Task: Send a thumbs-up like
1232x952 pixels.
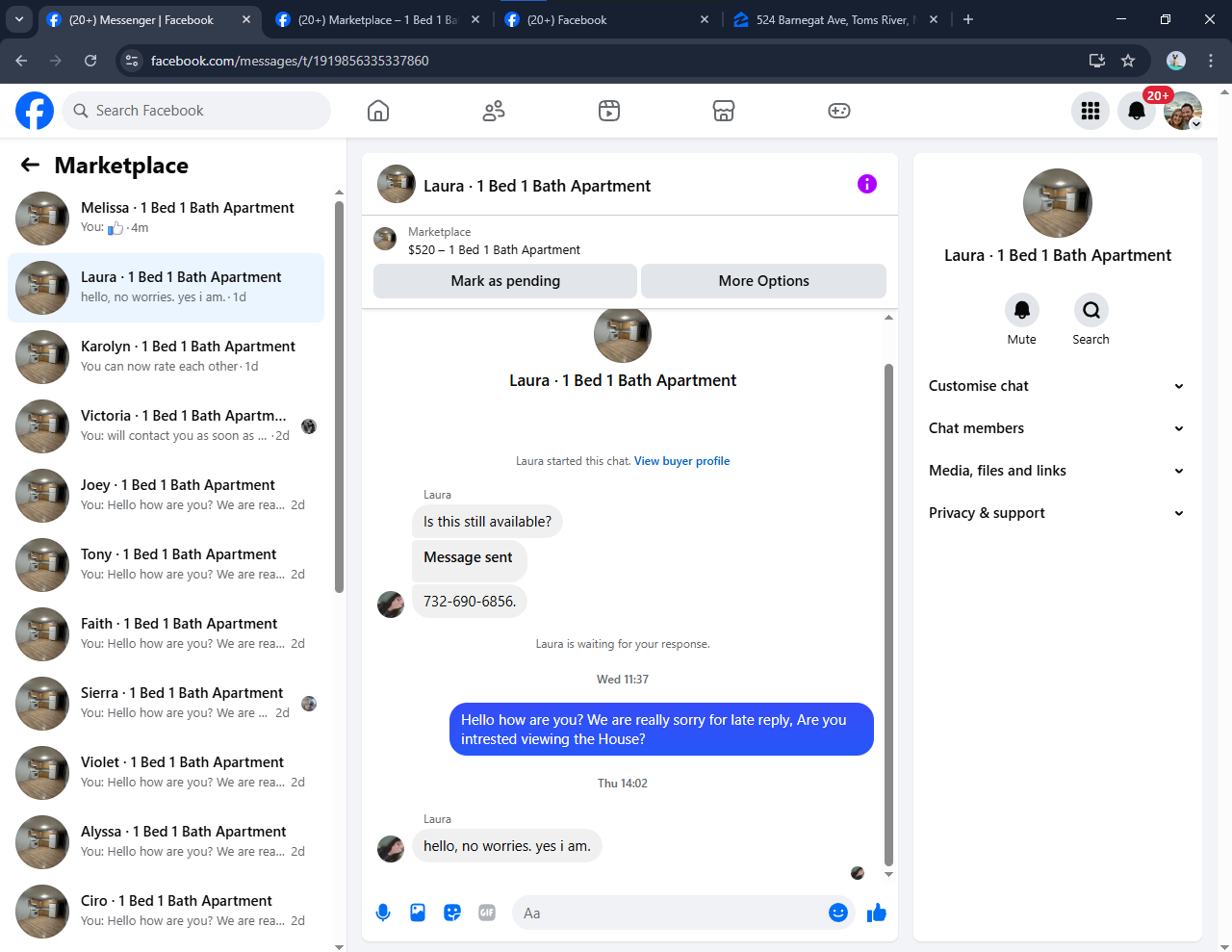Action: pyautogui.click(x=876, y=913)
